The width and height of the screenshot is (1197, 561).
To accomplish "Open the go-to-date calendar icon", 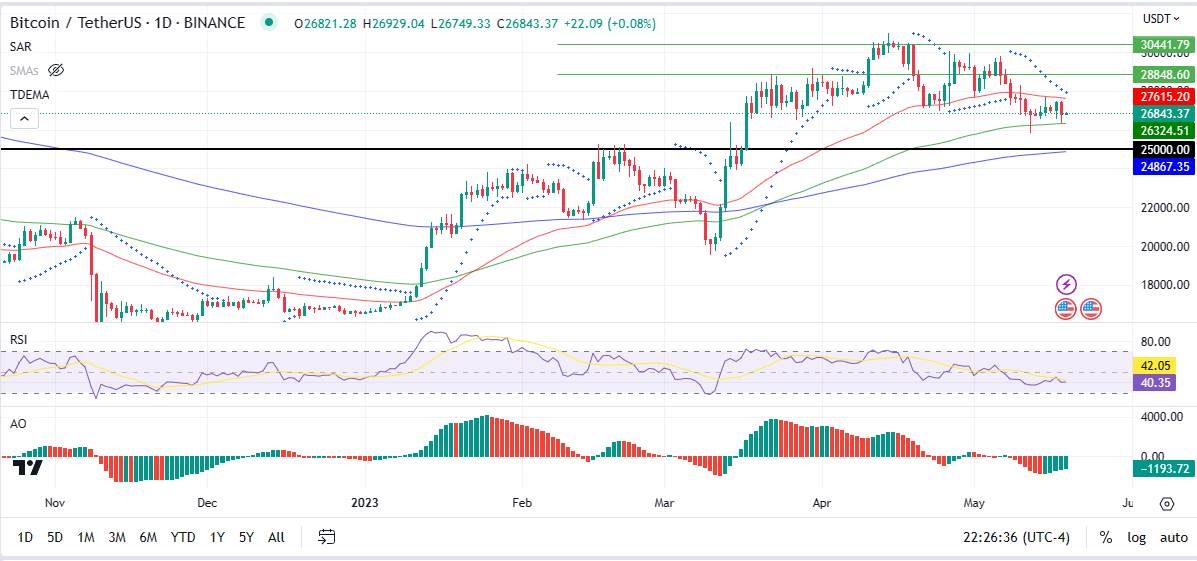I will (x=327, y=537).
